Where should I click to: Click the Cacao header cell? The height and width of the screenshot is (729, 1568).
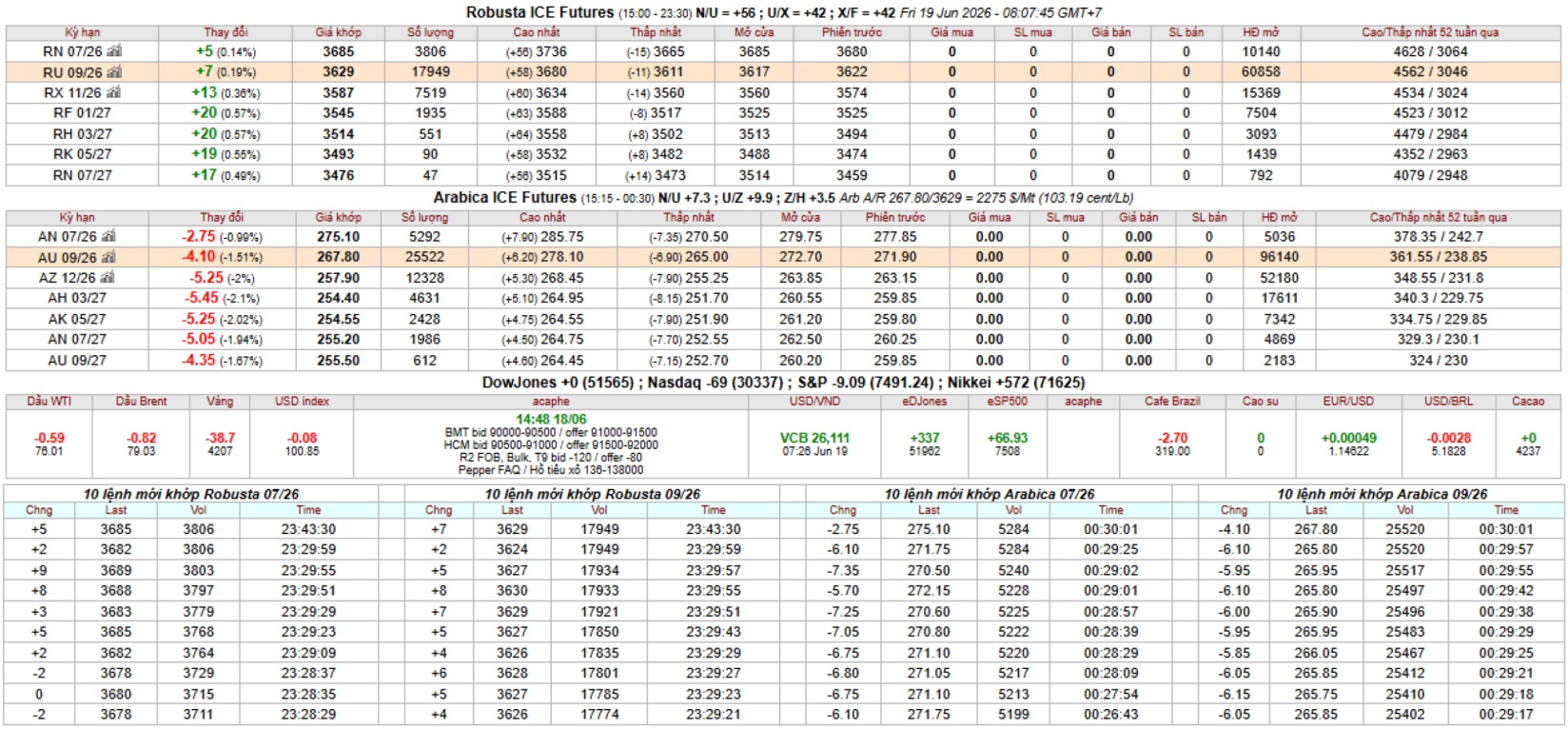tap(1528, 402)
